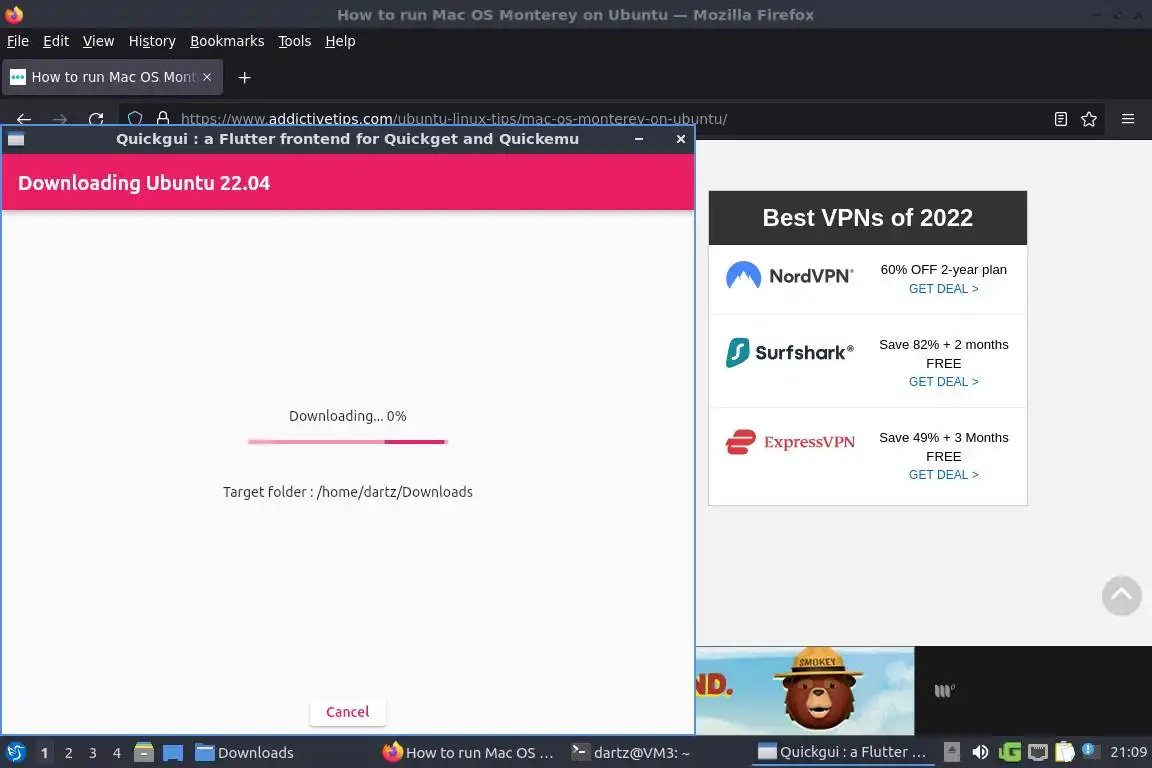Click the update notifier tray icon

pos(1090,750)
